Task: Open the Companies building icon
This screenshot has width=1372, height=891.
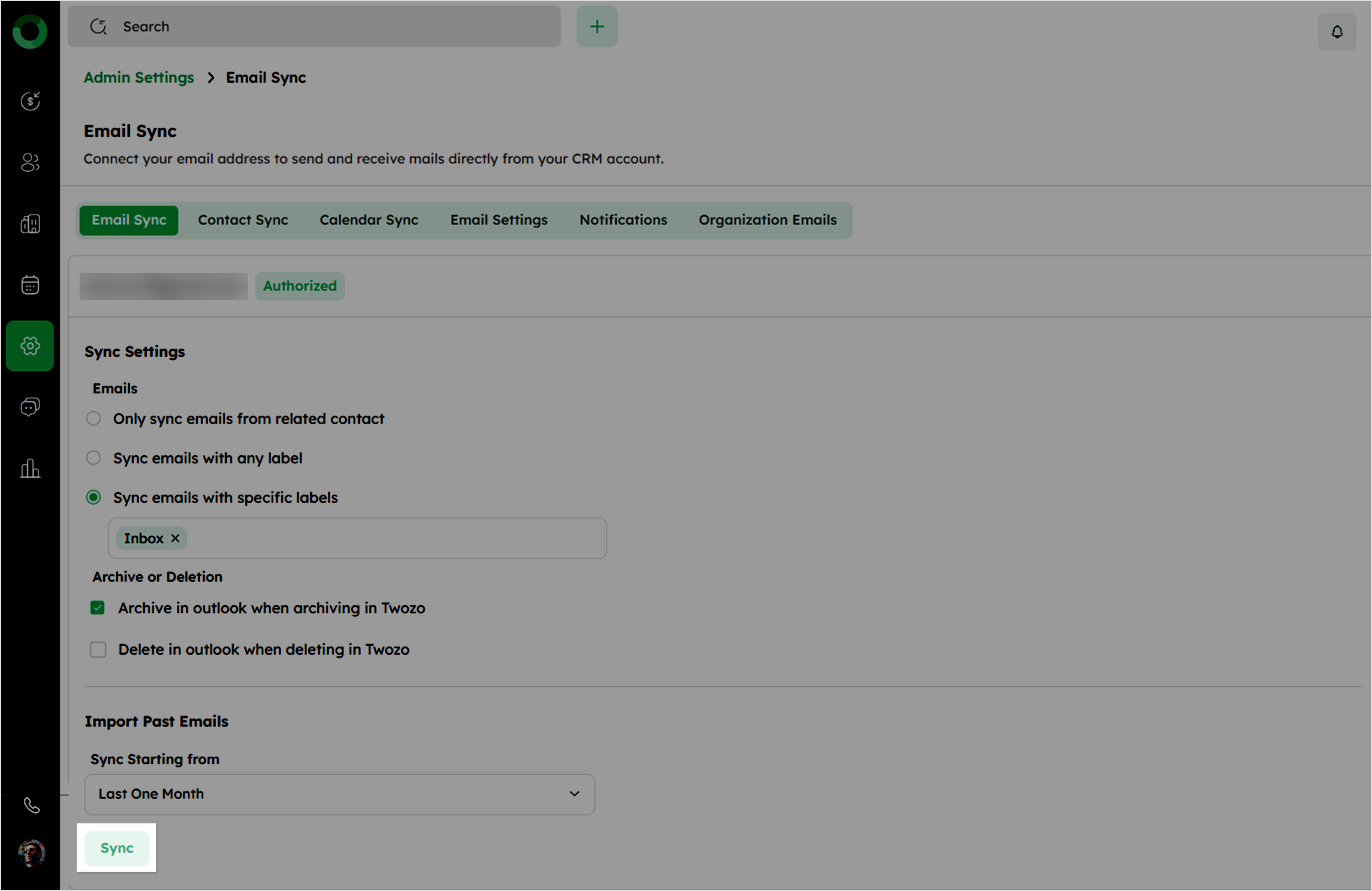Action: [30, 224]
